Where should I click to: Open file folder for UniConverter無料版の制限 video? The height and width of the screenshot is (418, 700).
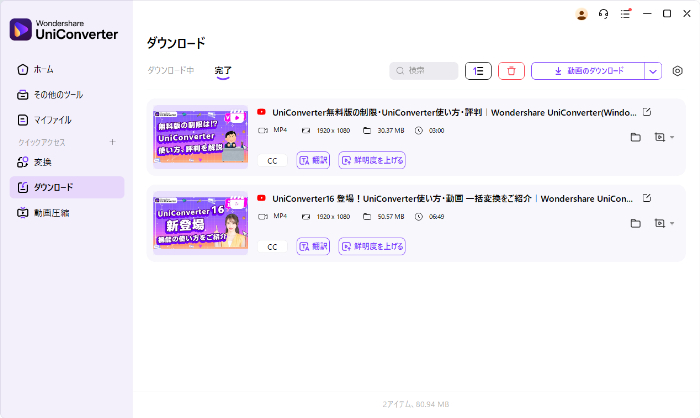click(x=636, y=138)
